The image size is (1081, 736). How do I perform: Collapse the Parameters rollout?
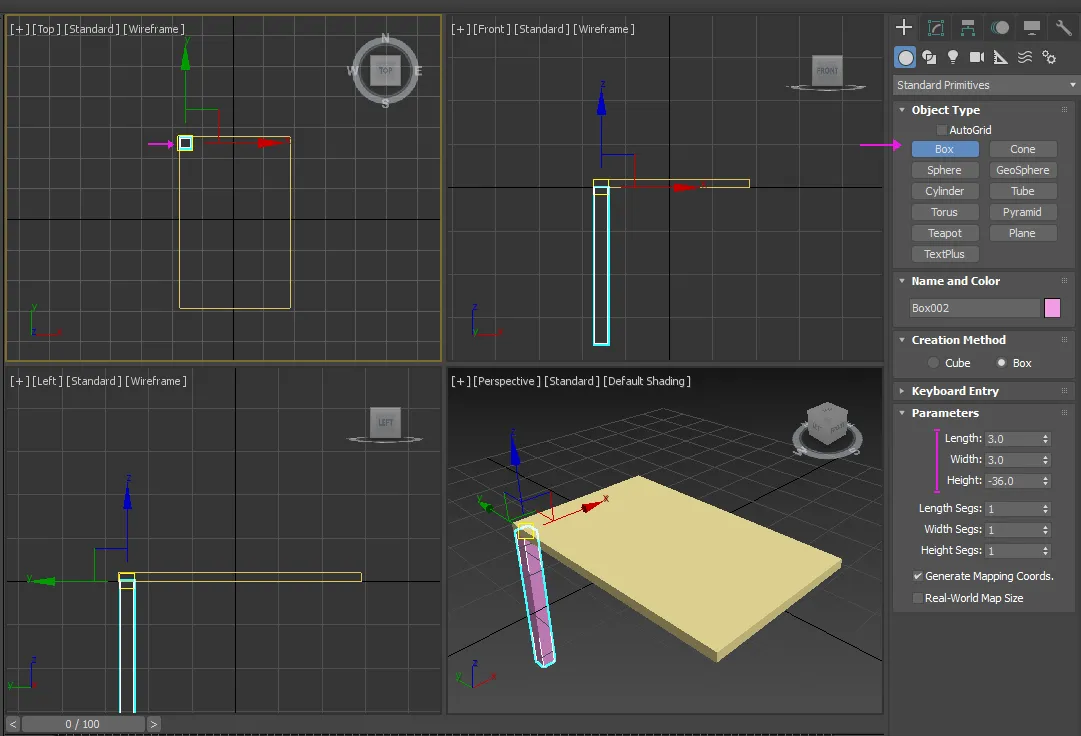pyautogui.click(x=944, y=413)
